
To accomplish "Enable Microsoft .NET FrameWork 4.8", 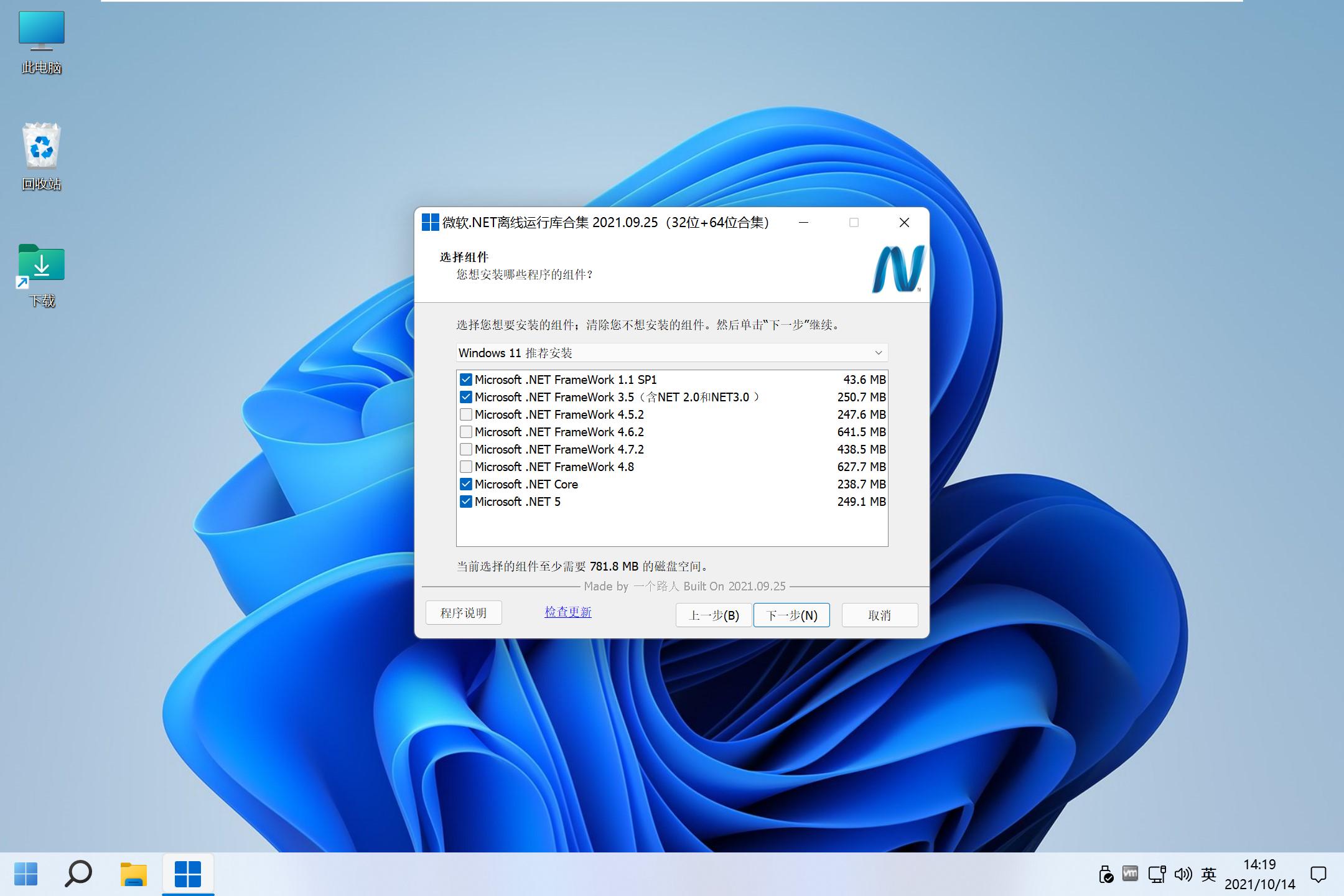I will click(466, 467).
